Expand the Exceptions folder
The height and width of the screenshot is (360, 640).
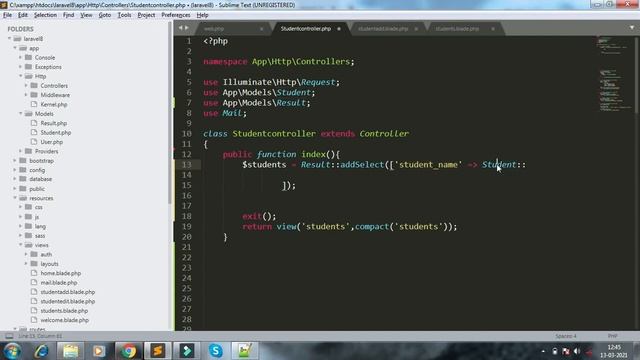click(21, 67)
